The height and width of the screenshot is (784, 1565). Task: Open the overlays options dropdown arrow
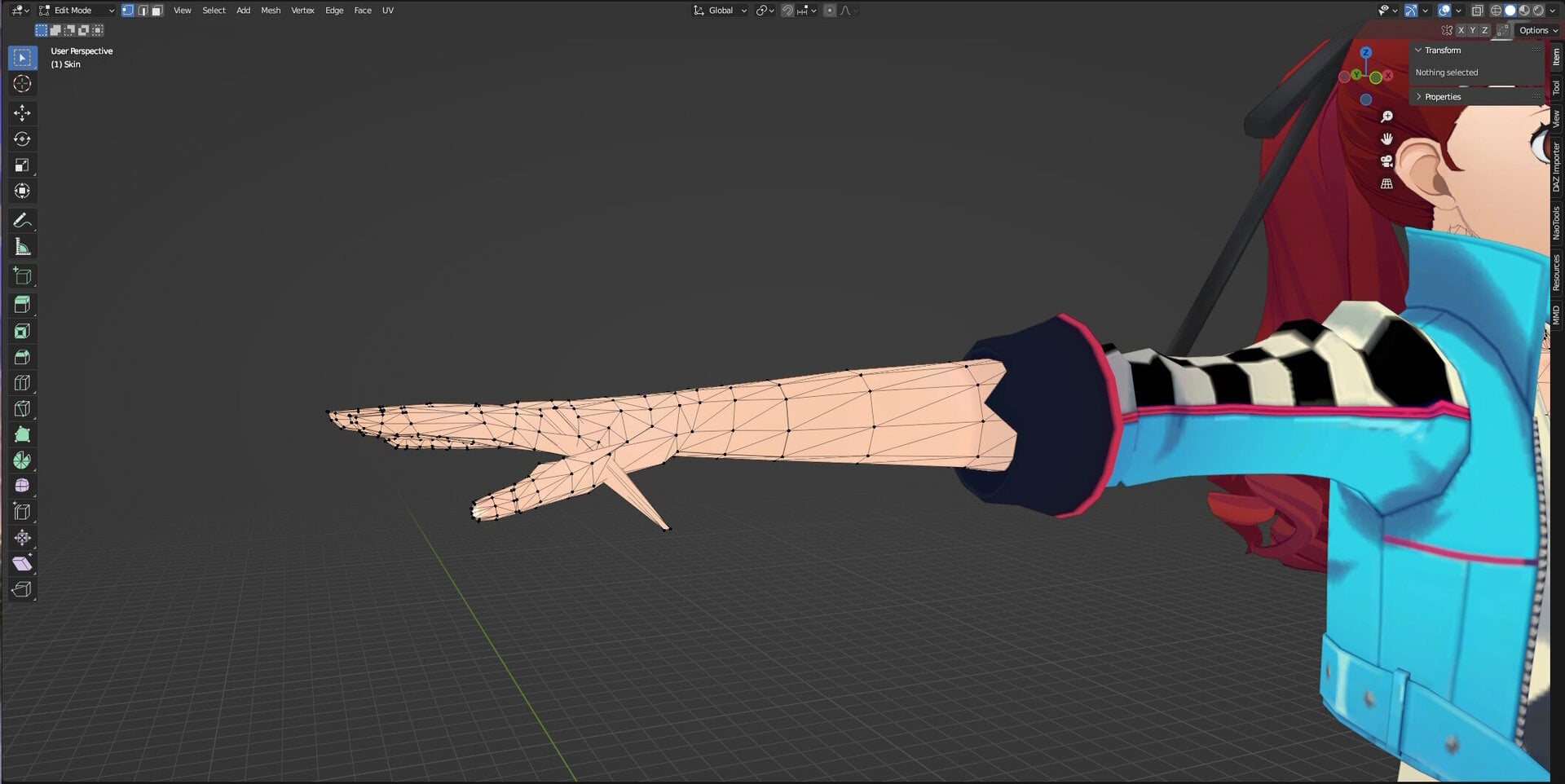point(1458,11)
